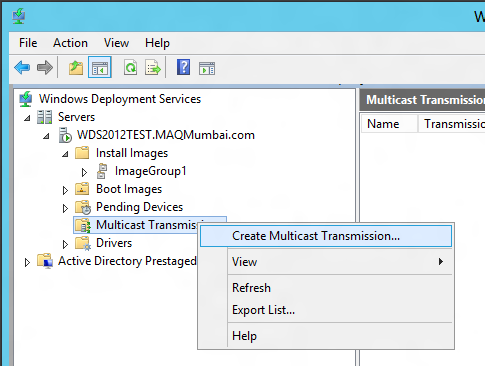Collapse the Install Images node
This screenshot has height=366, width=485.
(65, 154)
